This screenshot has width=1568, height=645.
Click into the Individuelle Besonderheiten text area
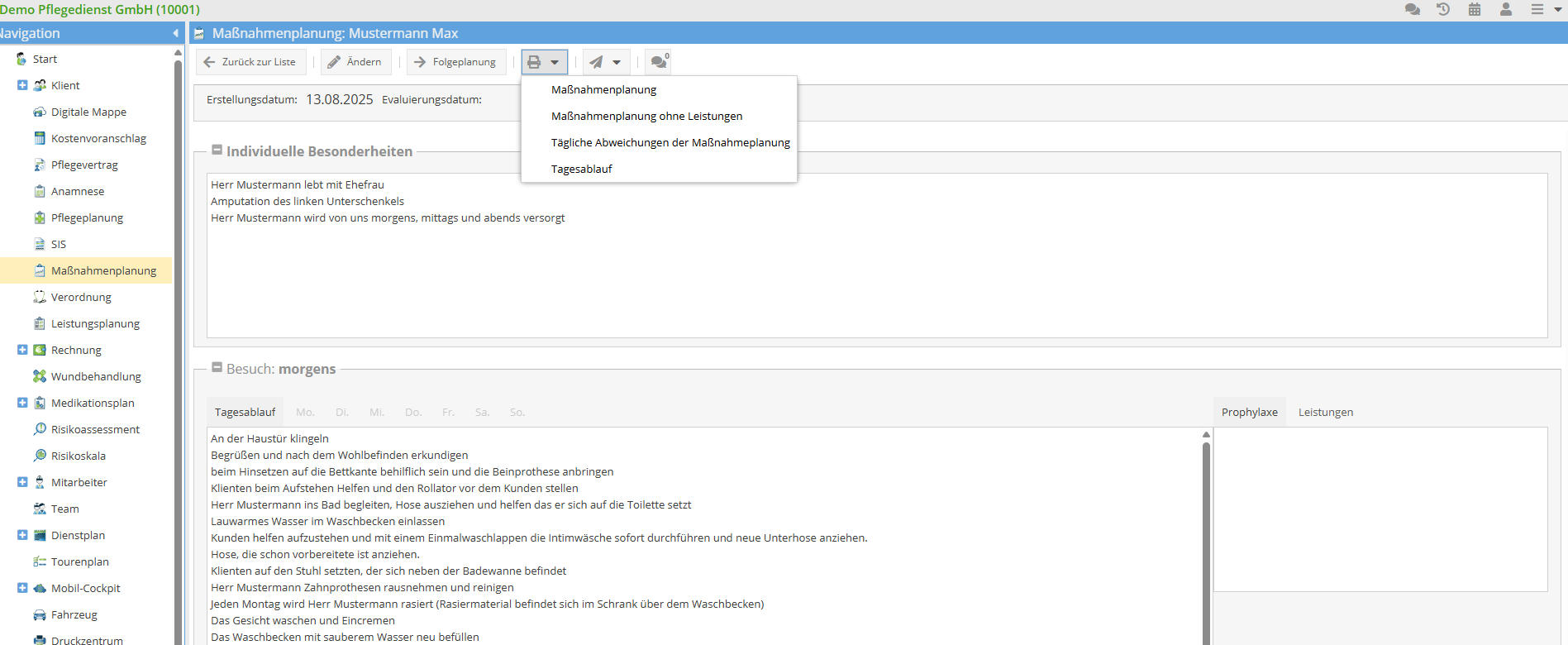tap(876, 273)
